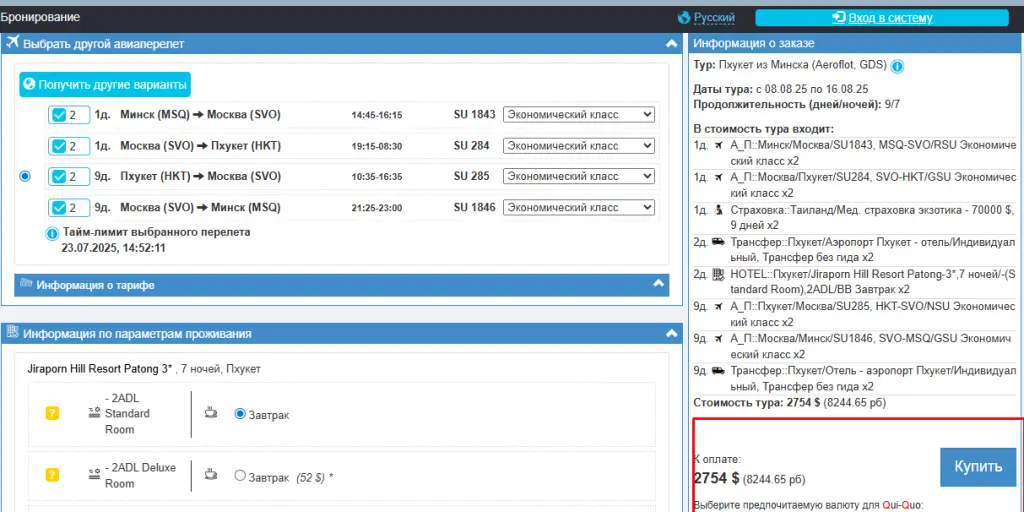
Task: Click the info icon beside Тайм-лимит text
Action: (x=52, y=233)
